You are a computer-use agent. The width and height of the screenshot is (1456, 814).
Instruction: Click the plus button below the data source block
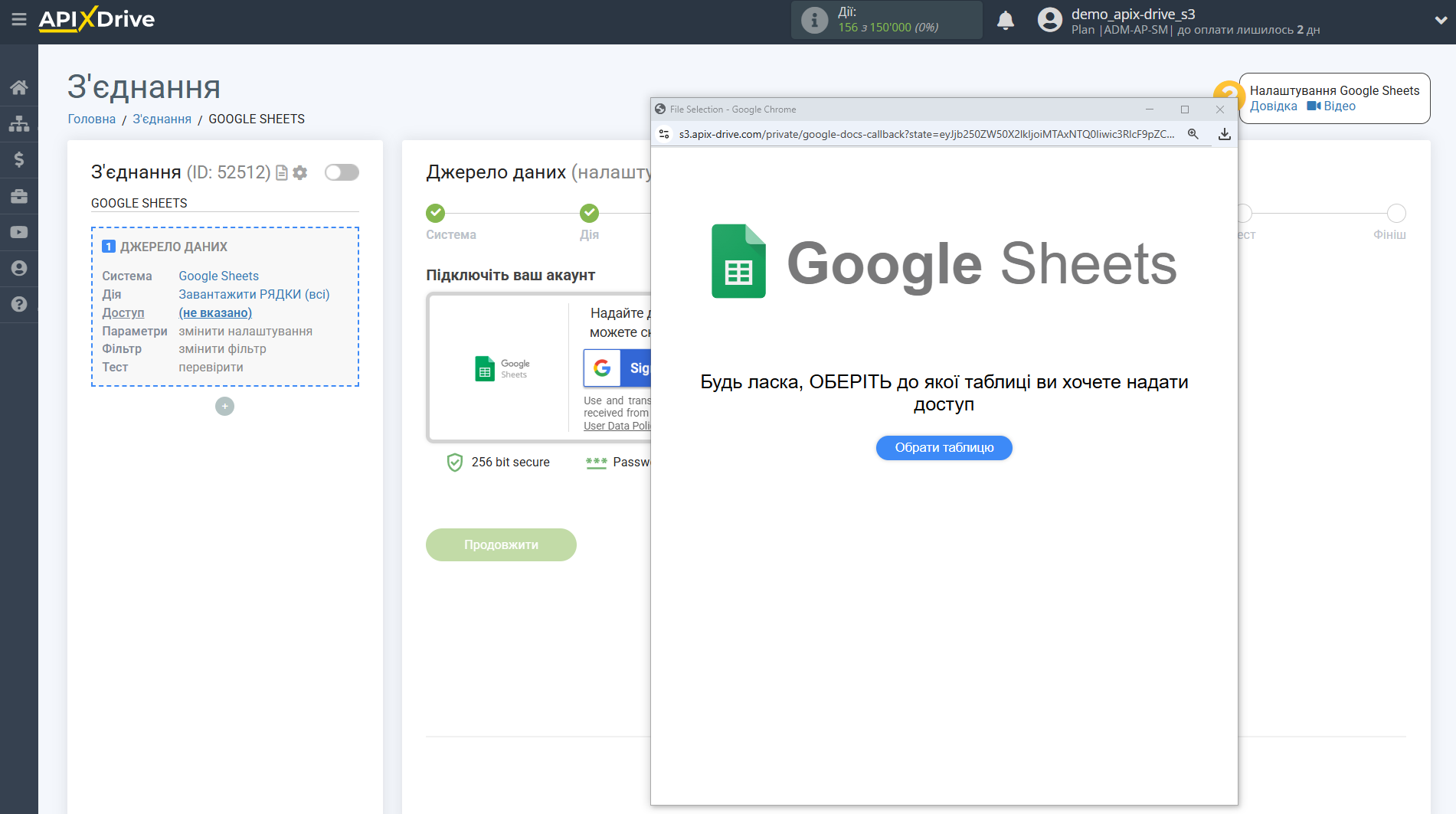coord(224,406)
